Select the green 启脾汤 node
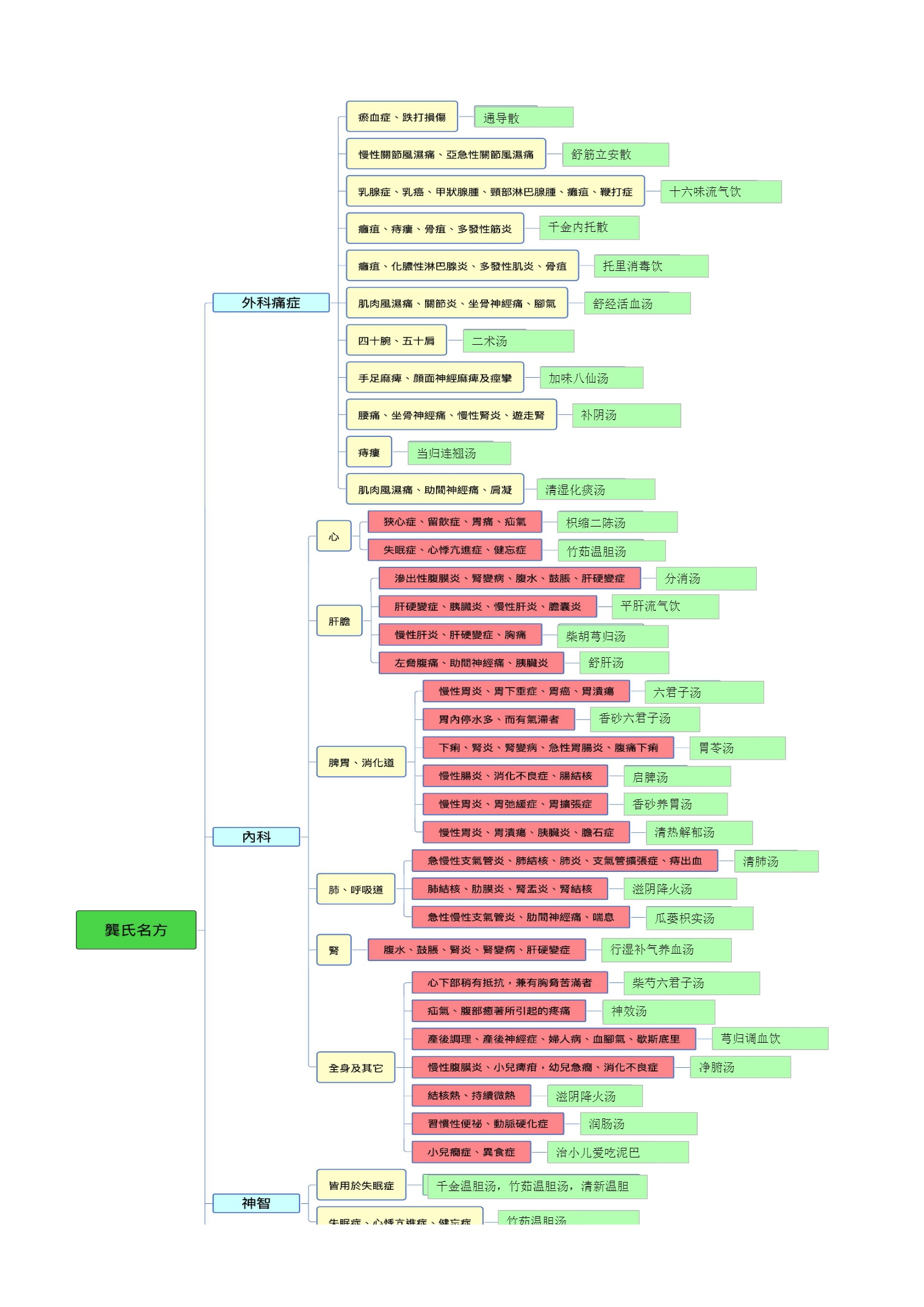The image size is (924, 1307). (x=678, y=777)
